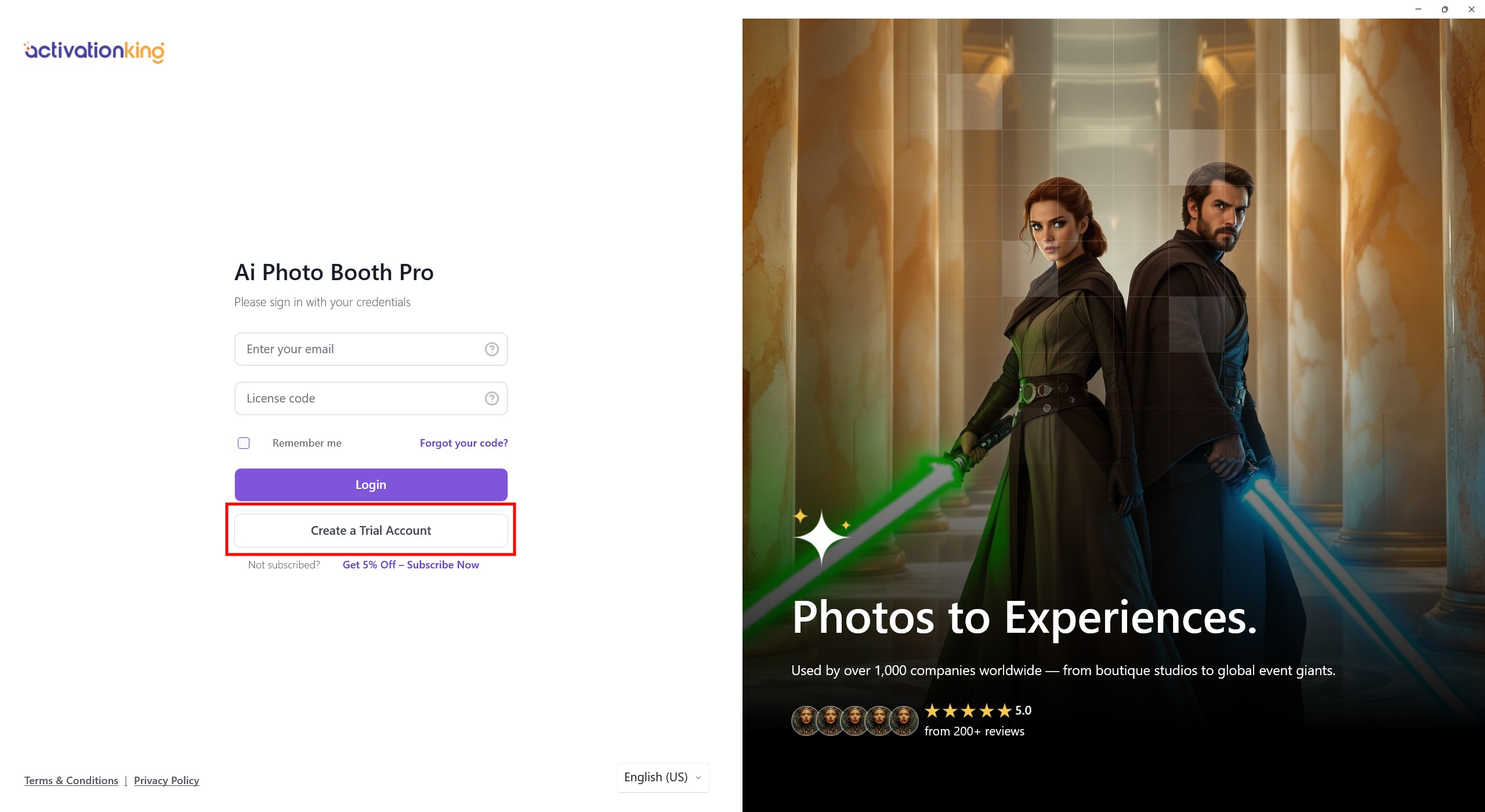Follow Get 5% Off Subscribe Now link

(x=410, y=565)
